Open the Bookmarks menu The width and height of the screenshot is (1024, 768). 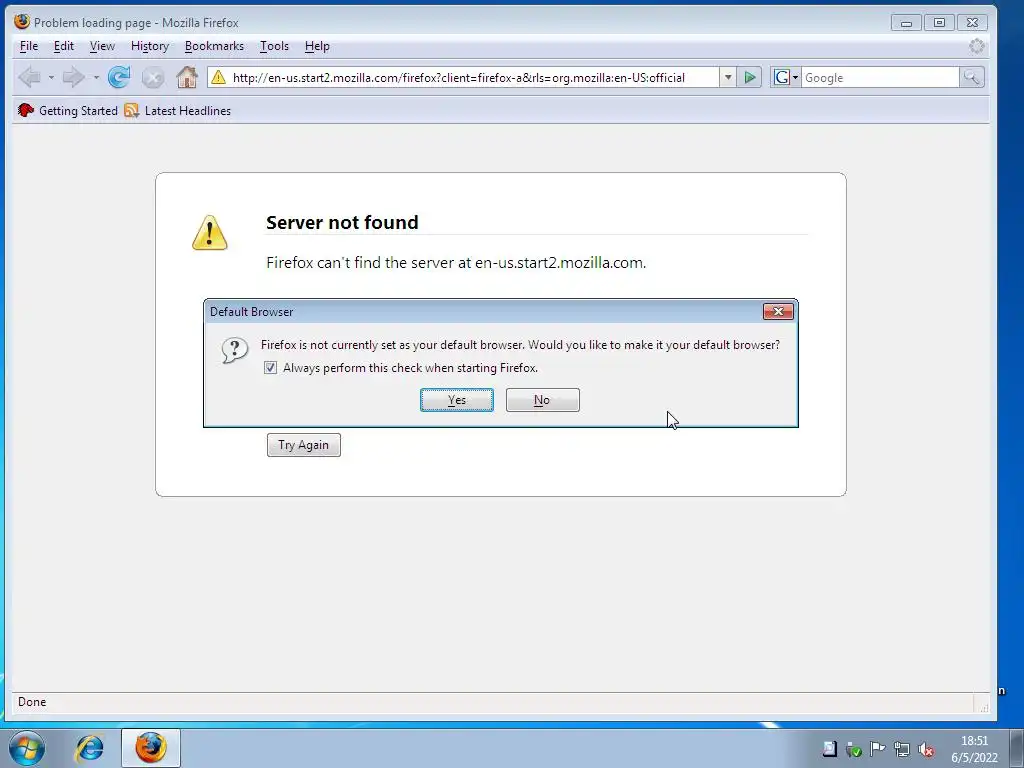214,46
